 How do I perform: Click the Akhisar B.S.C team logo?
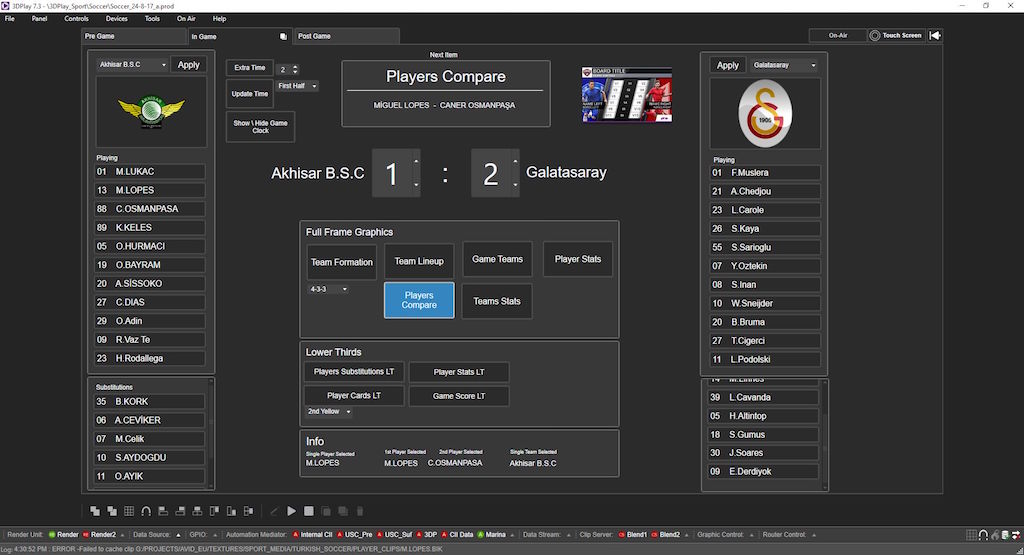(x=152, y=111)
